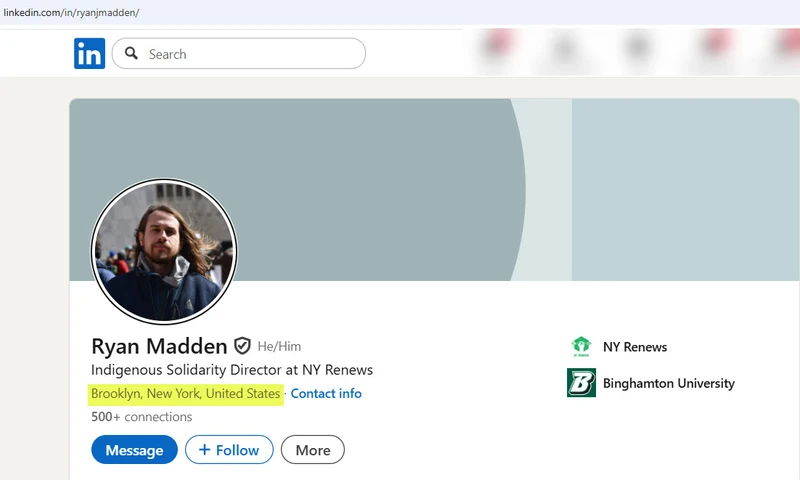Click the Ryan Madden name heading
Image resolution: width=800 pixels, height=480 pixels.
[158, 346]
